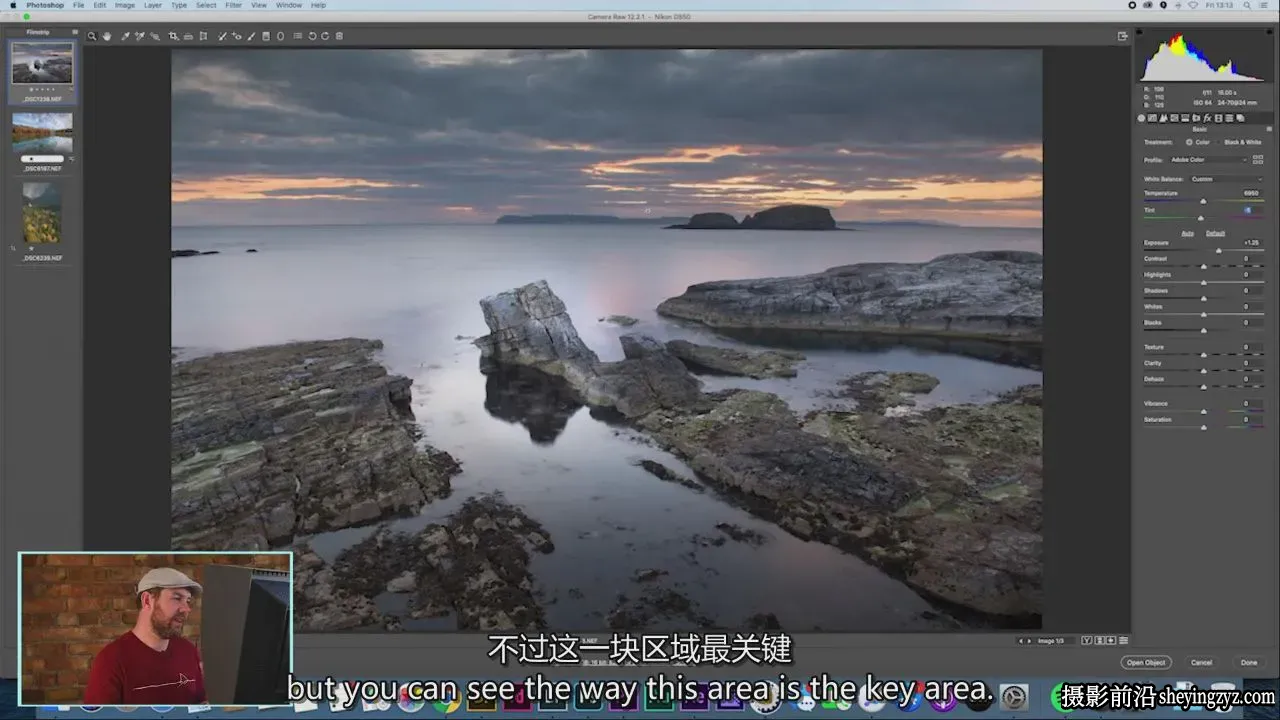This screenshot has height=720, width=1280.
Task: Open the Filter menu
Action: pos(233,5)
